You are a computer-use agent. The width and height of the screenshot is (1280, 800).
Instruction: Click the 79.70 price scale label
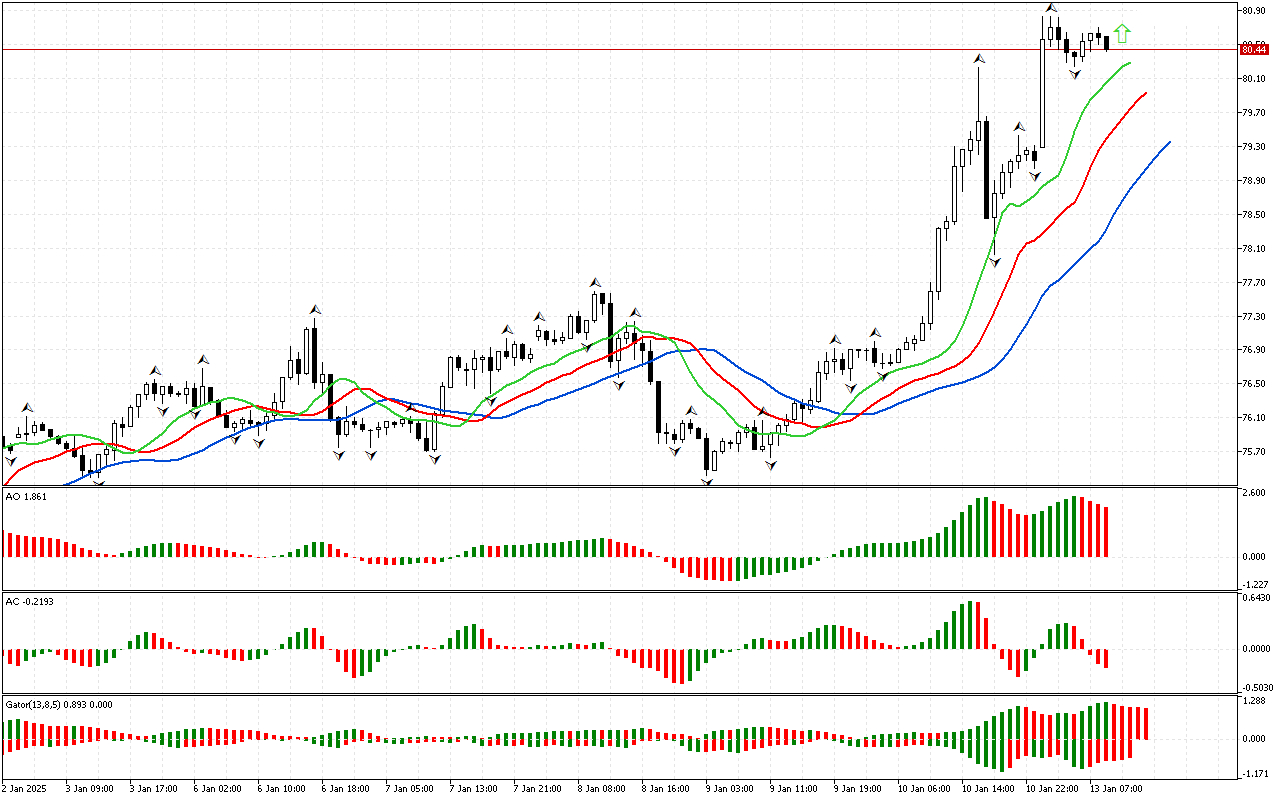(1253, 113)
